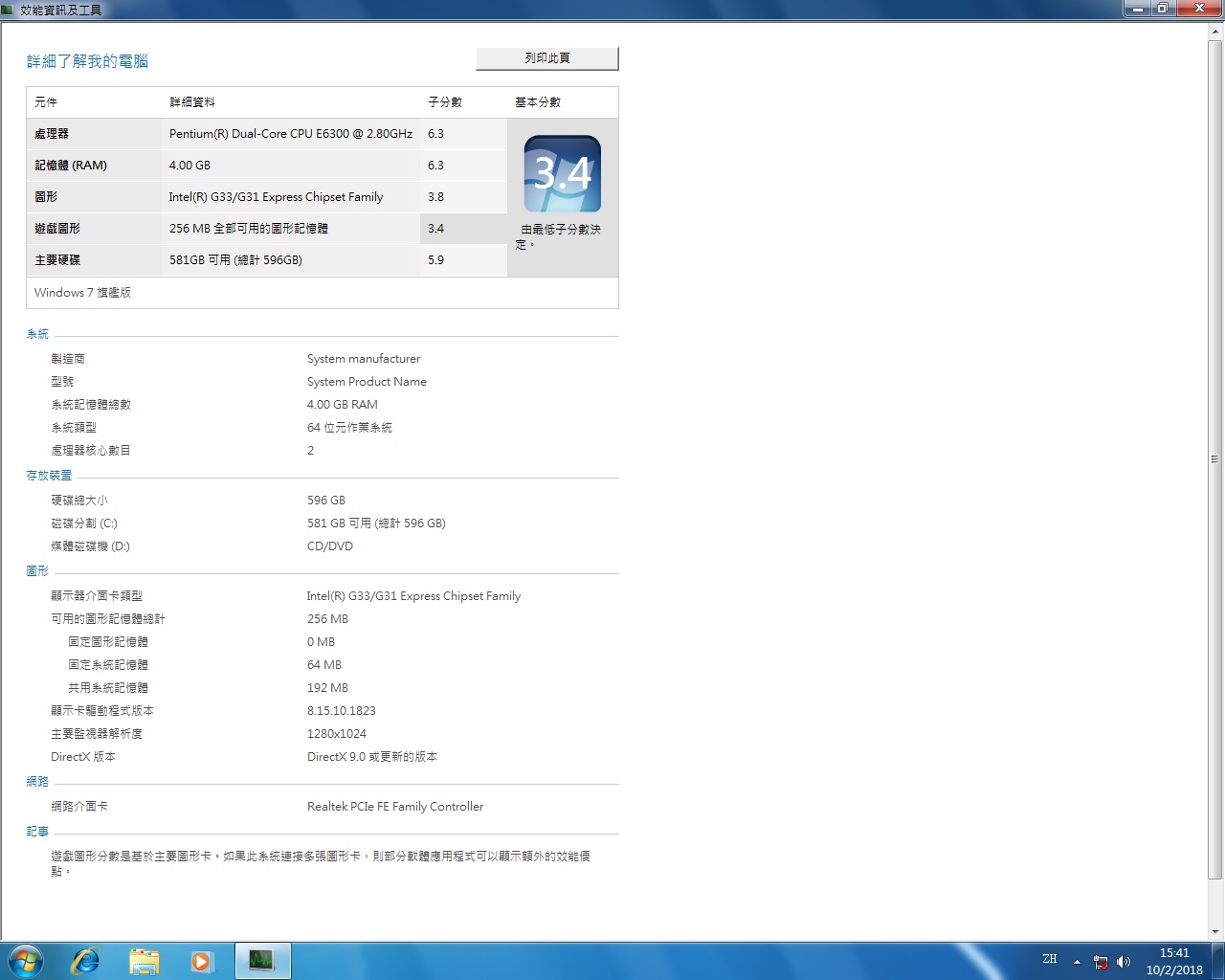This screenshot has width=1225, height=980.
Task: Click the 顯示器介面卡類型 label
Action: click(x=97, y=596)
